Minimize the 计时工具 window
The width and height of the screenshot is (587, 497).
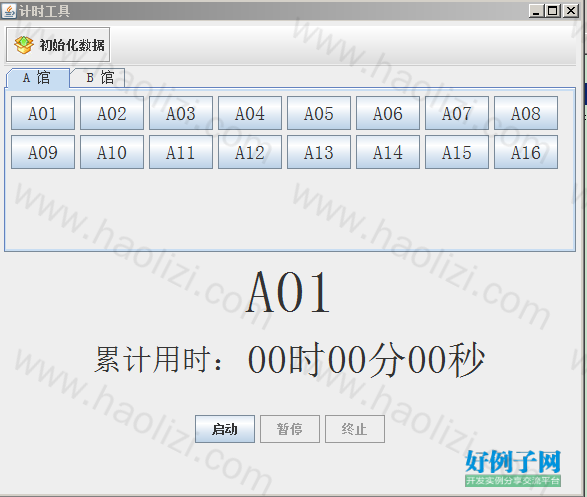[x=536, y=10]
